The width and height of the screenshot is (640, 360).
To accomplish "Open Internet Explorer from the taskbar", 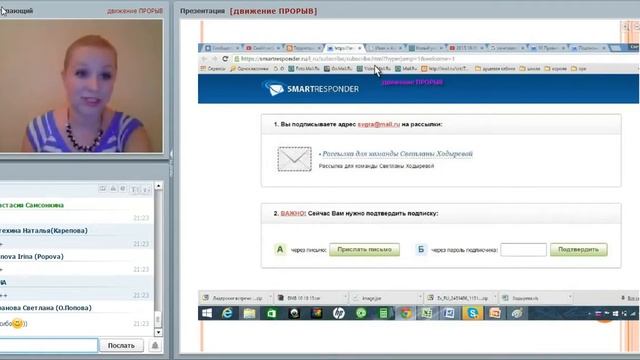I will (x=227, y=313).
